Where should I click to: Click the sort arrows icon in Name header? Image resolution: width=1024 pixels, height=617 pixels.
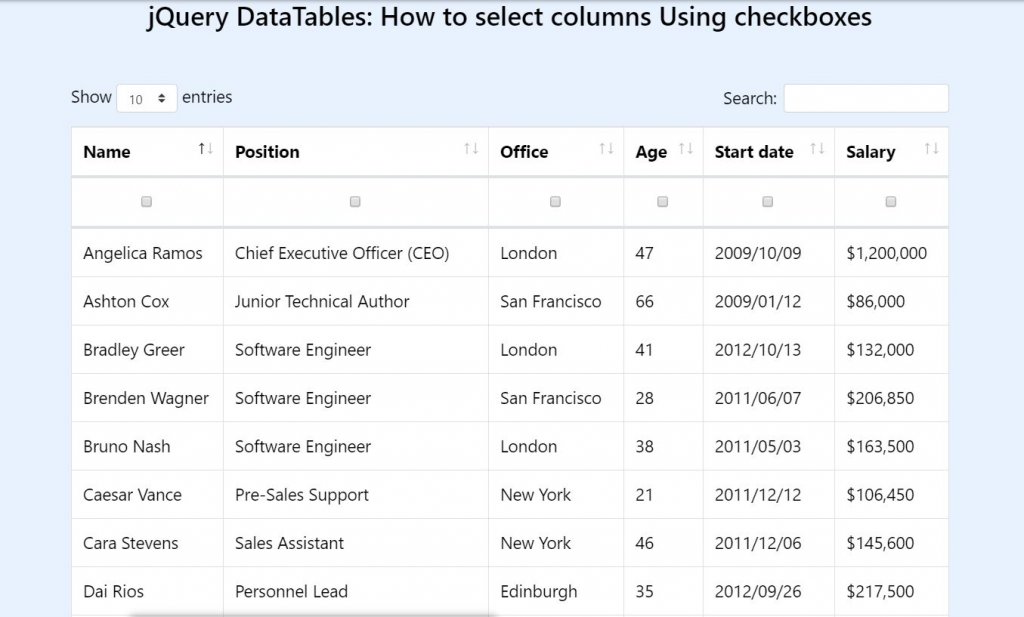coord(206,149)
